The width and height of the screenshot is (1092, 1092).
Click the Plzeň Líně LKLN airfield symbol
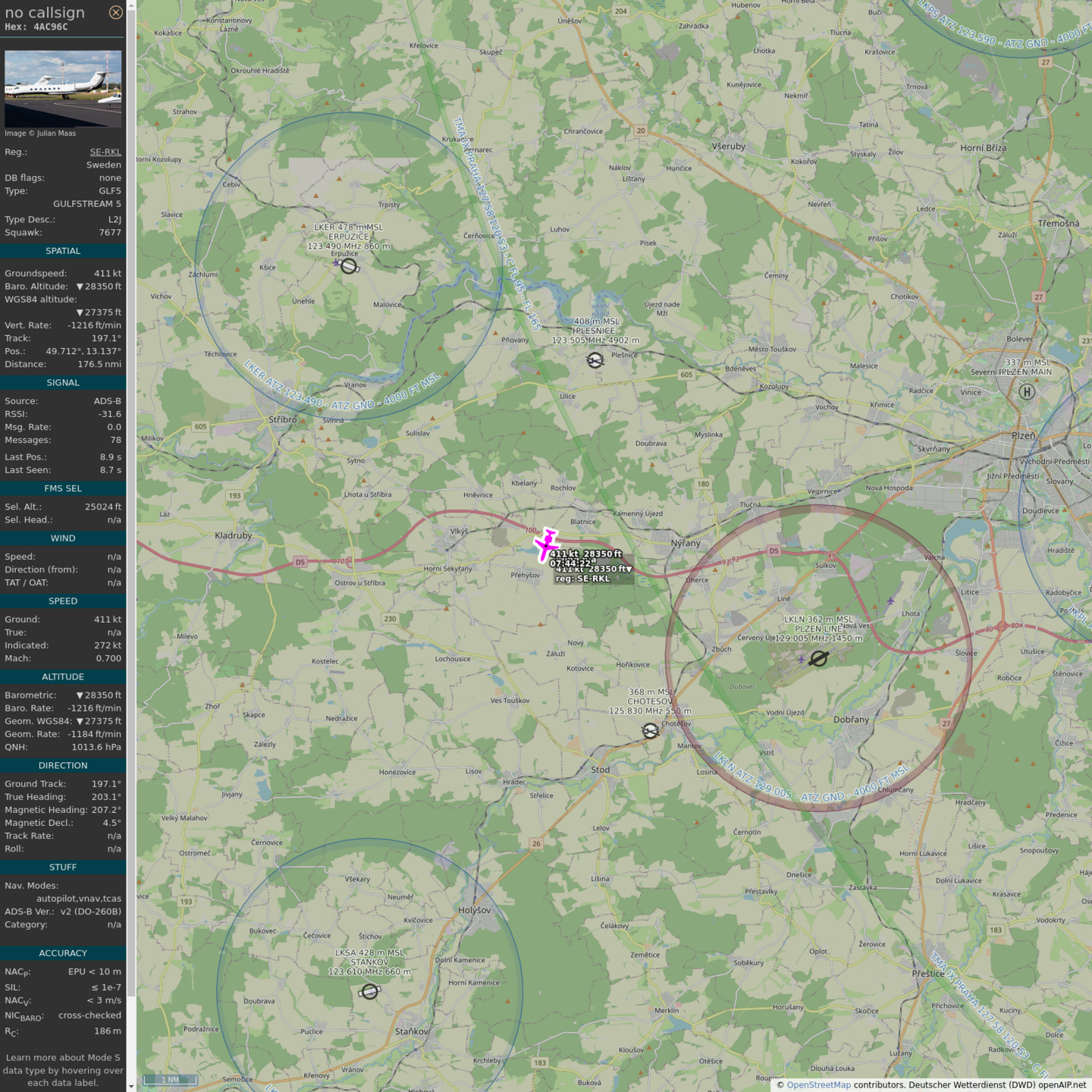[x=818, y=659]
